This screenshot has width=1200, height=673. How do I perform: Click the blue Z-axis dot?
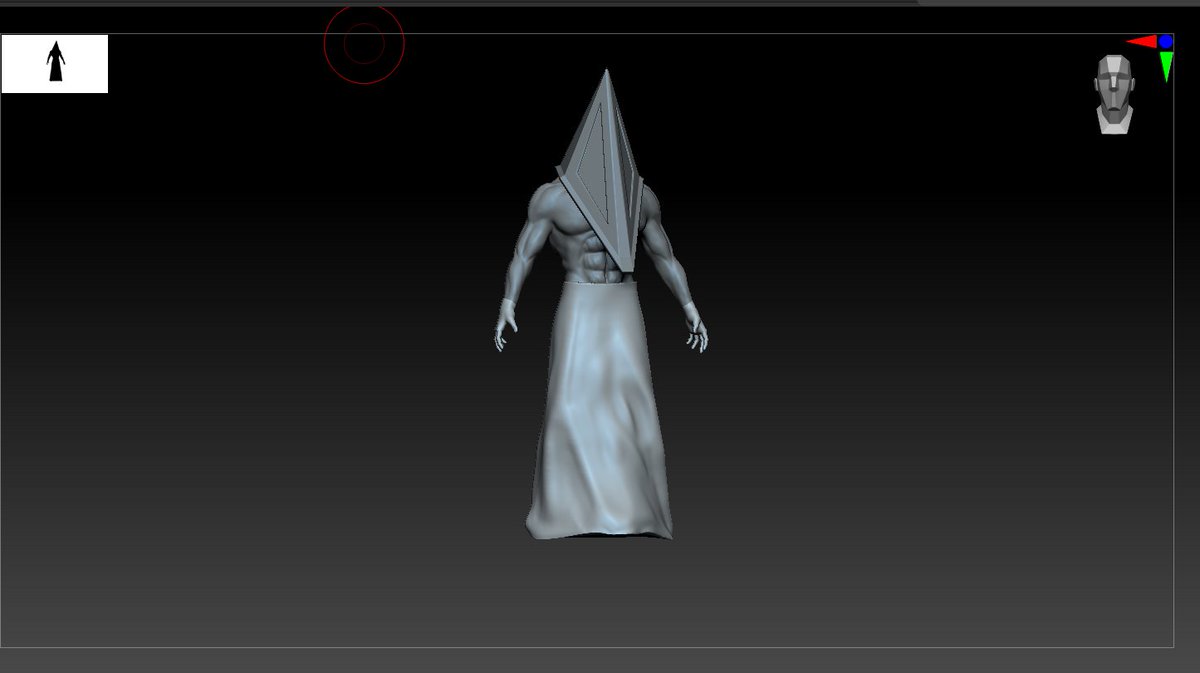tap(1166, 42)
